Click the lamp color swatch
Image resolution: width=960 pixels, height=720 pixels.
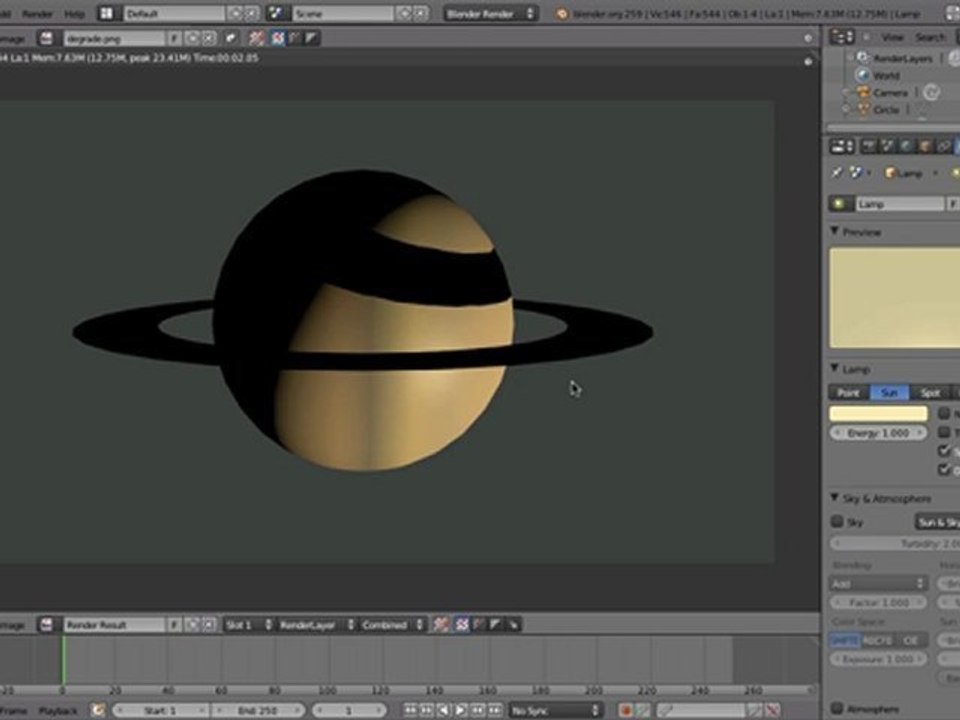(x=878, y=414)
